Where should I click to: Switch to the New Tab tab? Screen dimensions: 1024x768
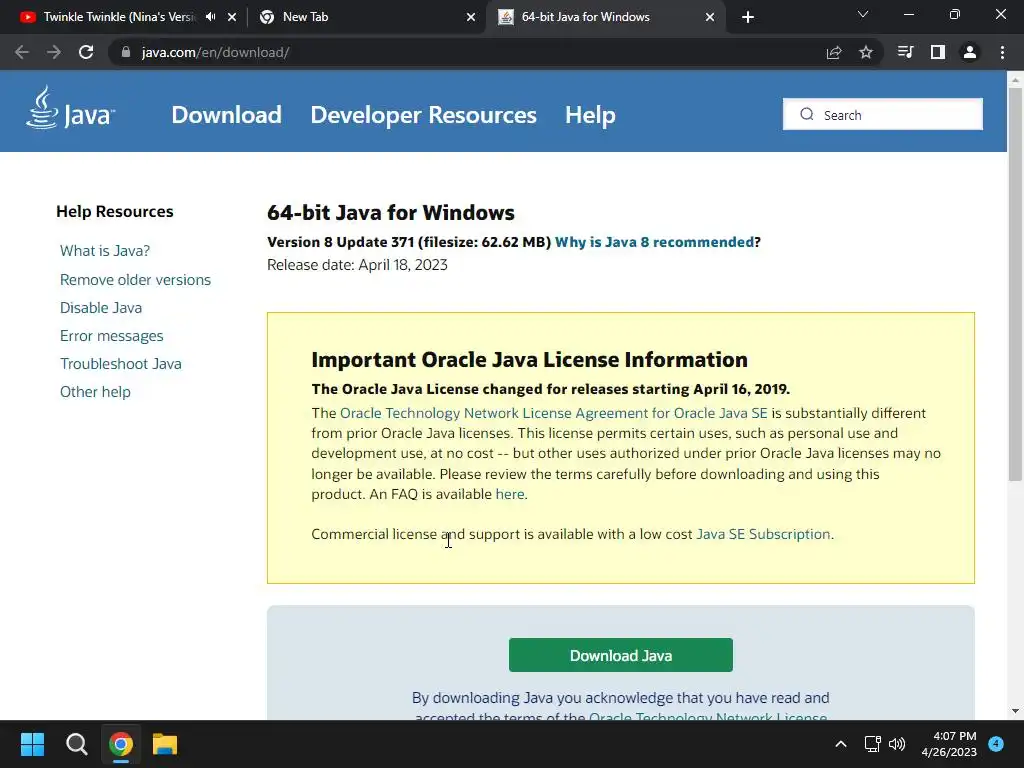click(x=306, y=17)
